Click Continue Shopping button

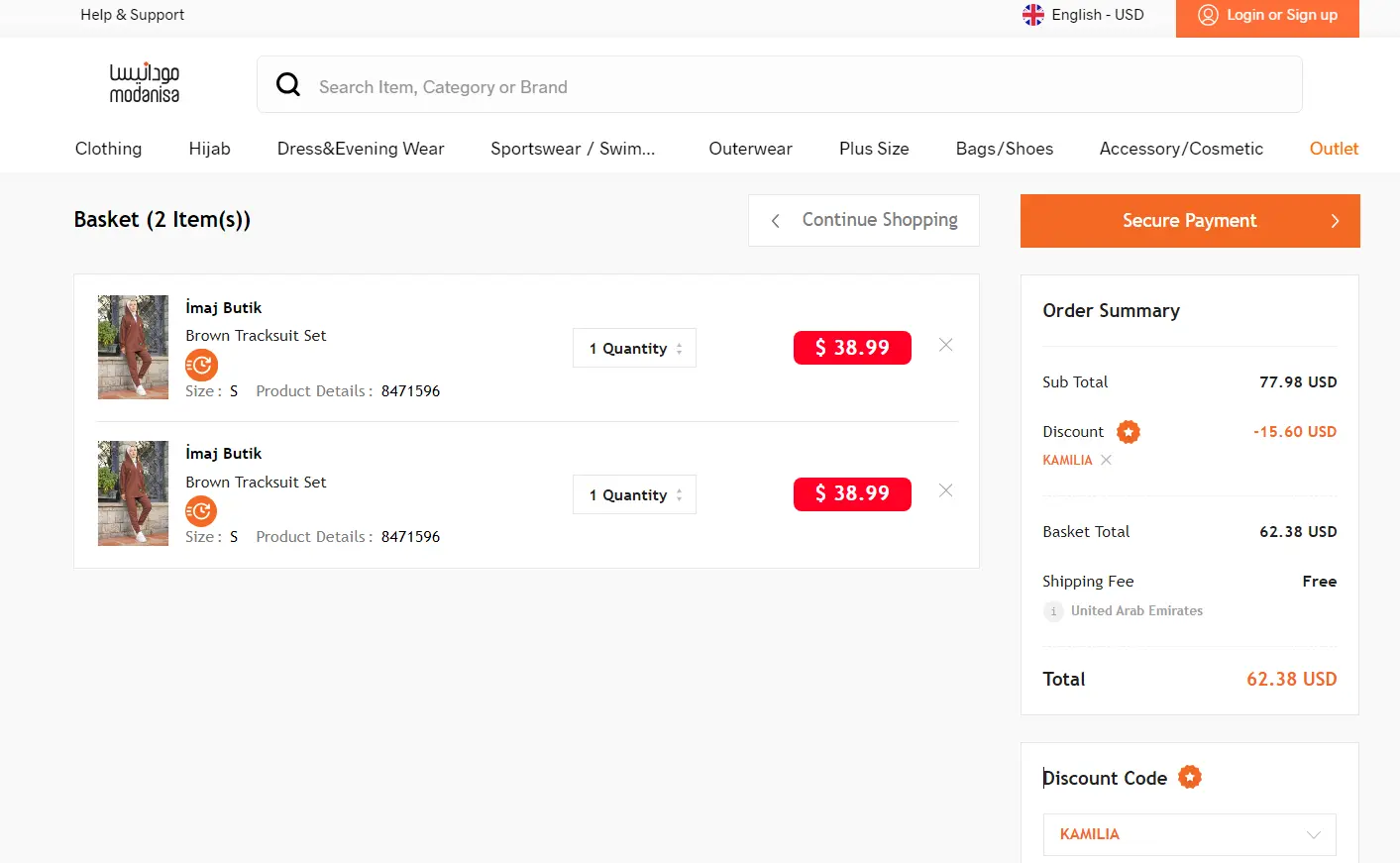click(x=864, y=220)
